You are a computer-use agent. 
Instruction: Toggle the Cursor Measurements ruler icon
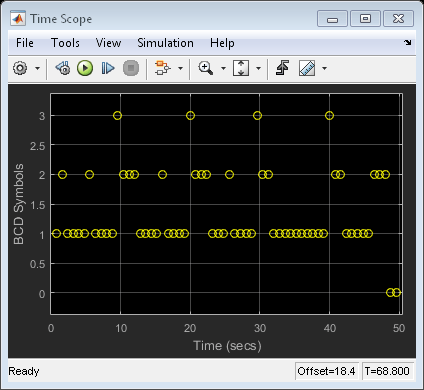[x=307, y=68]
